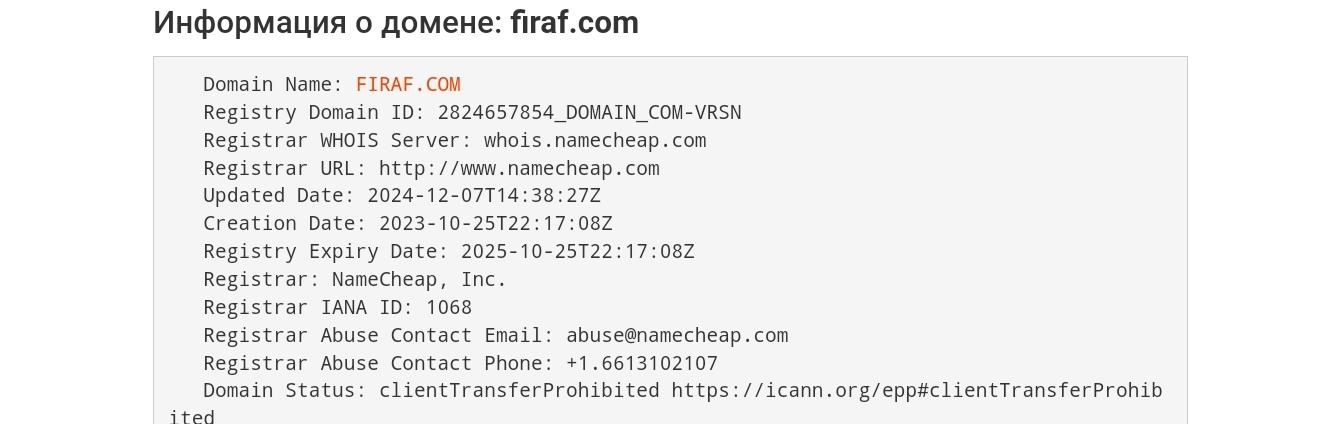The height and width of the screenshot is (424, 1340).
Task: Click the orange FIRAF.COM domain link
Action: point(408,85)
